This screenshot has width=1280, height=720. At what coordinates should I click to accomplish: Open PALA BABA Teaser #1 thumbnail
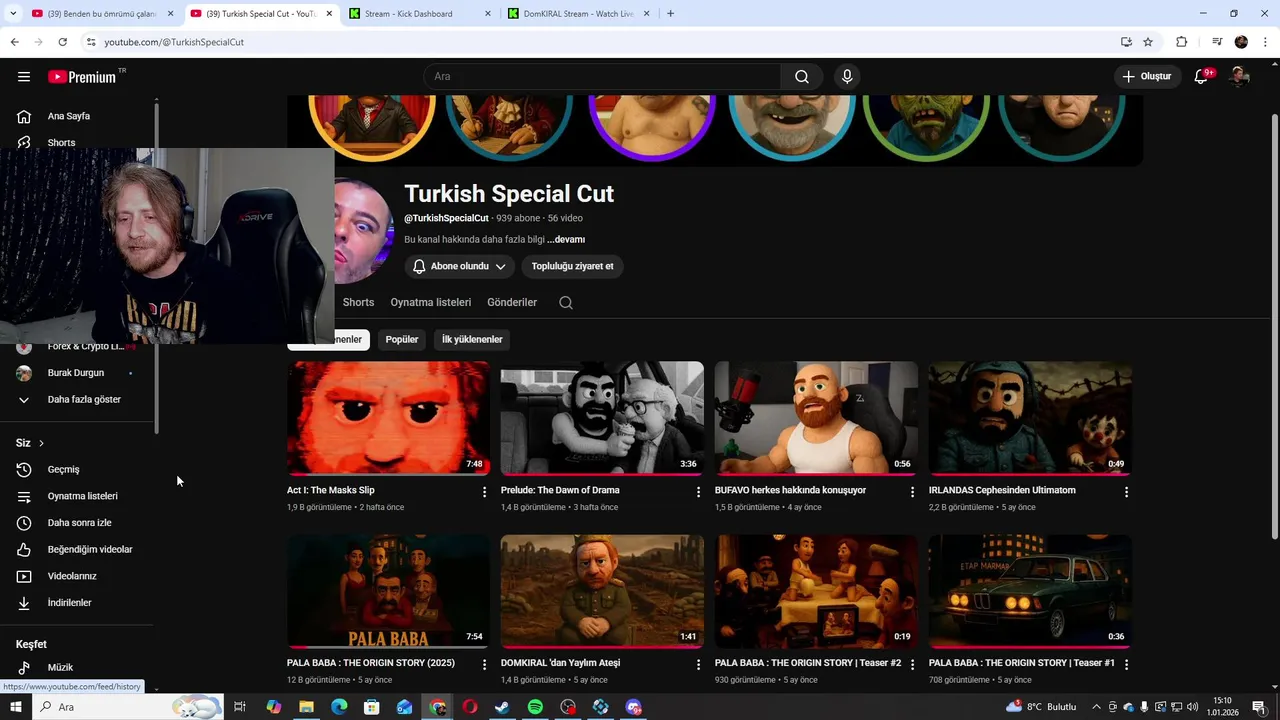point(1030,591)
